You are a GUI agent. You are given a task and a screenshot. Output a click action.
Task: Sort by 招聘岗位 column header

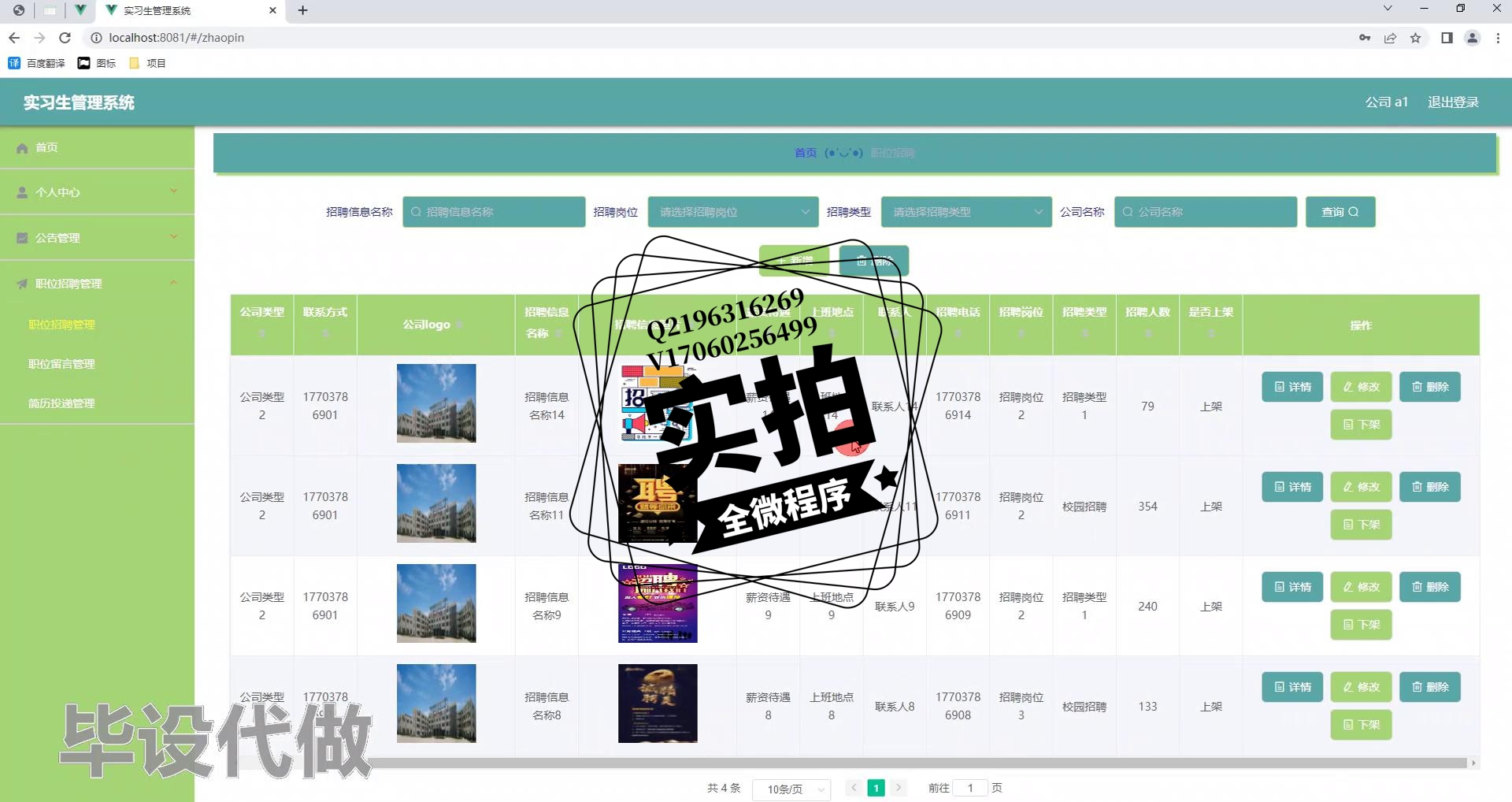pyautogui.click(x=1021, y=325)
